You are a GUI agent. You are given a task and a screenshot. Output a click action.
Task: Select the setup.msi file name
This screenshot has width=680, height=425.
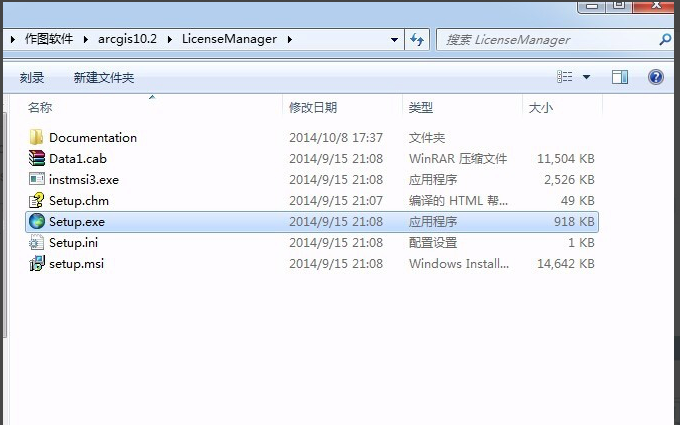point(76,264)
